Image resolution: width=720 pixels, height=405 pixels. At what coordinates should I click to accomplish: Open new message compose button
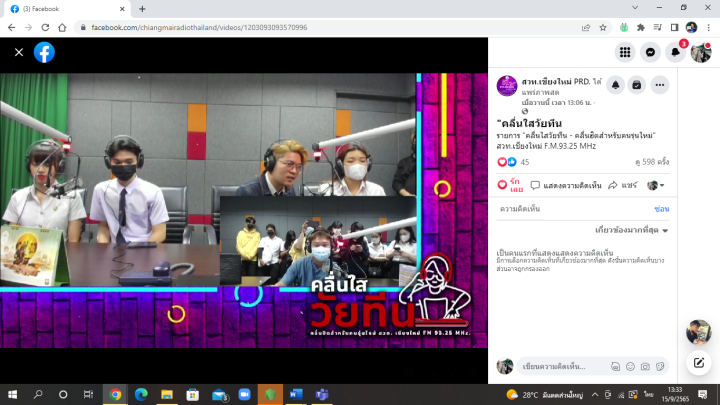(699, 363)
